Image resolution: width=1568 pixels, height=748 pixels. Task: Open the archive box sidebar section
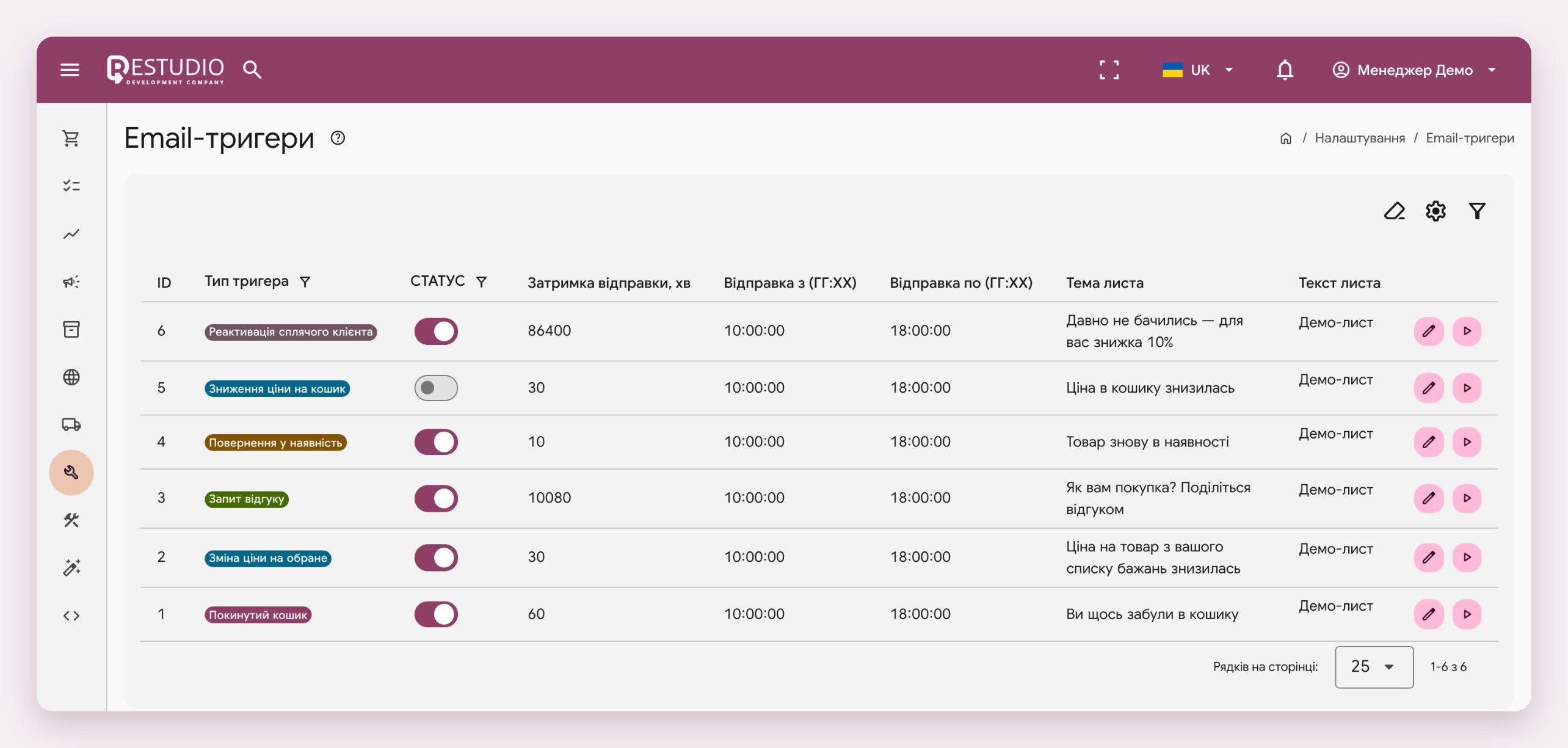click(71, 329)
